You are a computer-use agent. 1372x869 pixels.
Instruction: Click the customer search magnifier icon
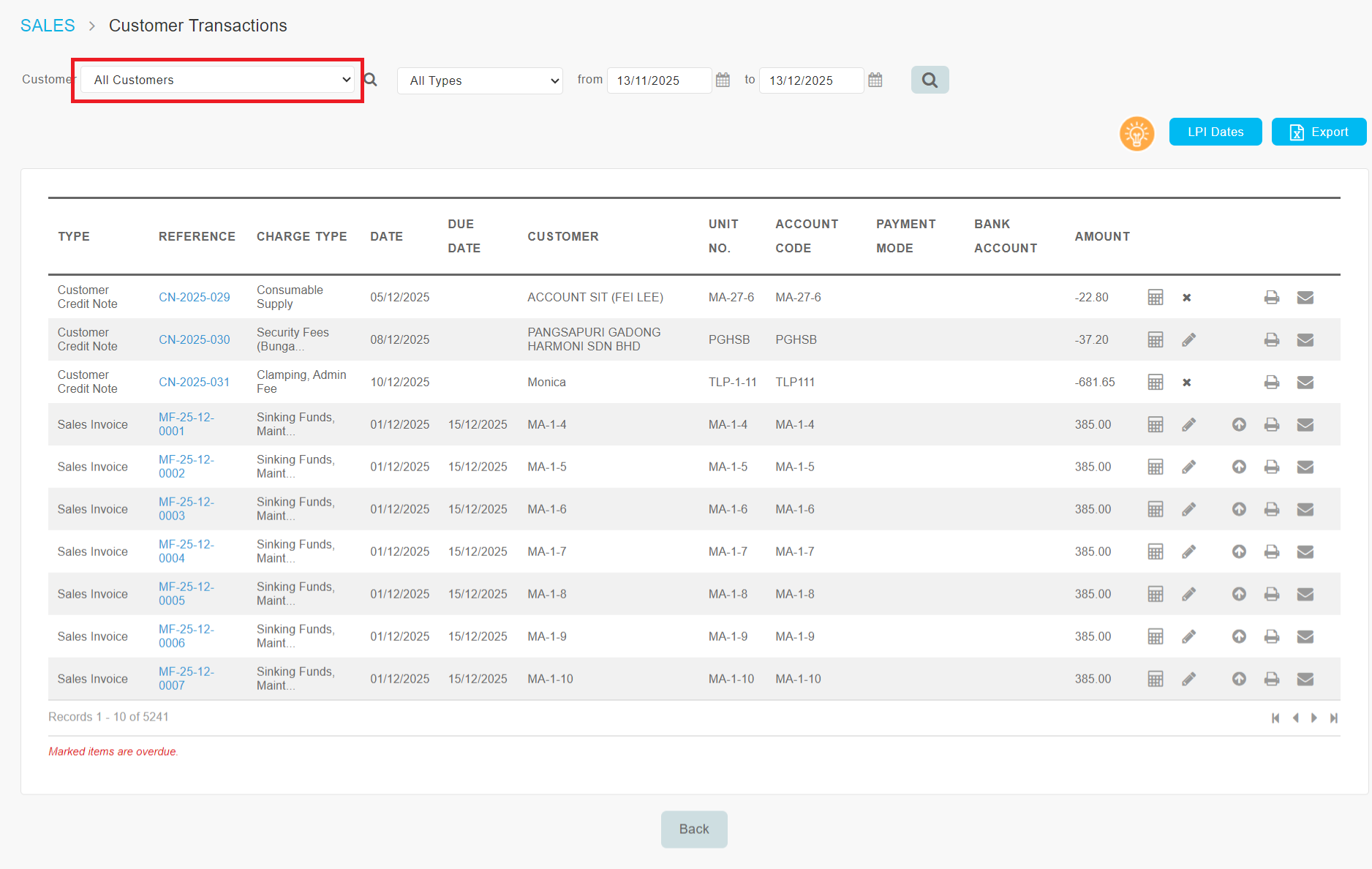click(371, 80)
